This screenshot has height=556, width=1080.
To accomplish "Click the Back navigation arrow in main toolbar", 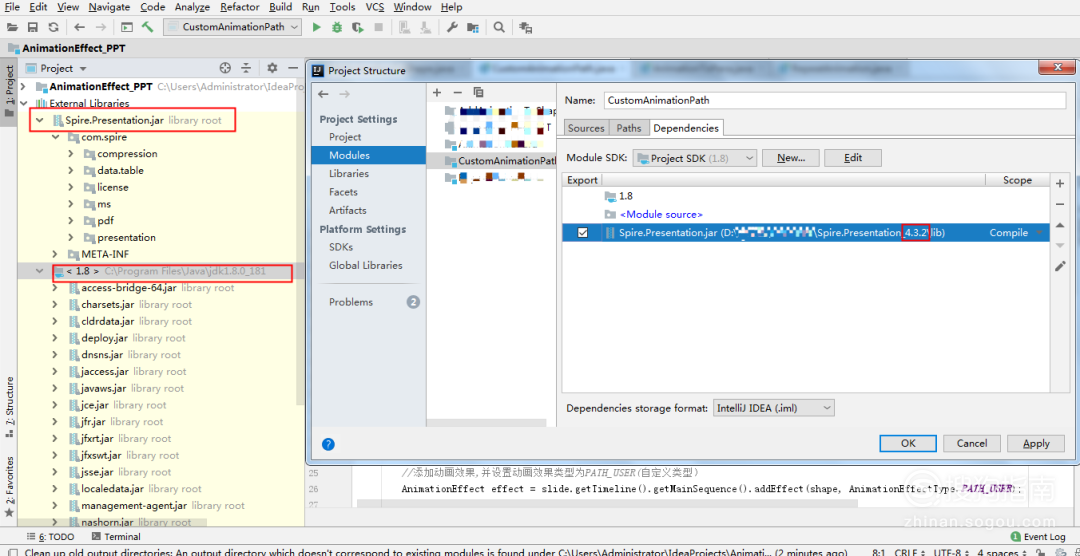I will coord(79,27).
